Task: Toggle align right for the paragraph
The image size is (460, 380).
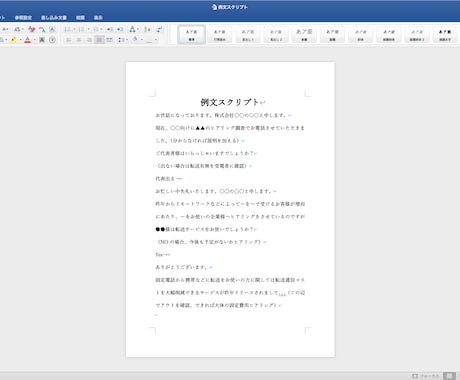Action: 89,40
